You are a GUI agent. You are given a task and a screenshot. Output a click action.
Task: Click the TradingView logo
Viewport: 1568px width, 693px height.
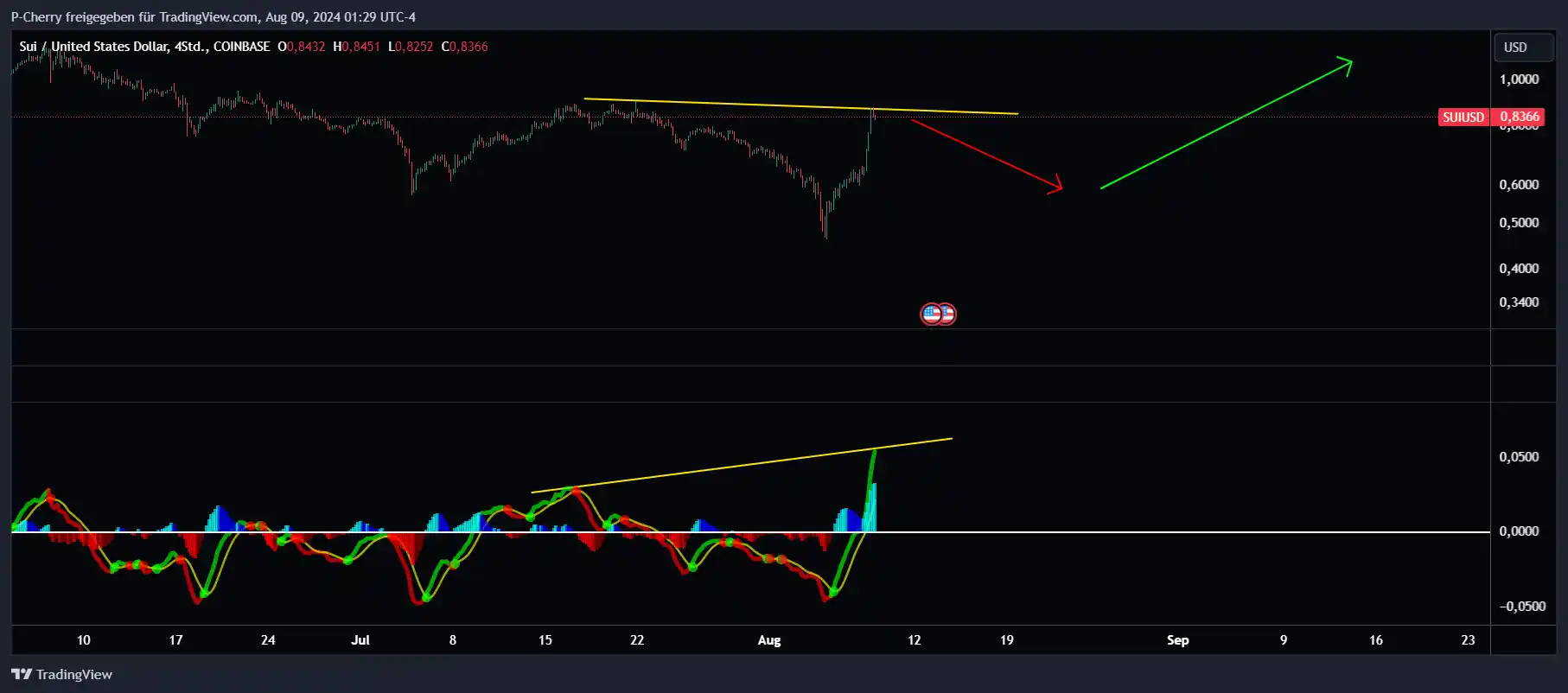(x=61, y=674)
